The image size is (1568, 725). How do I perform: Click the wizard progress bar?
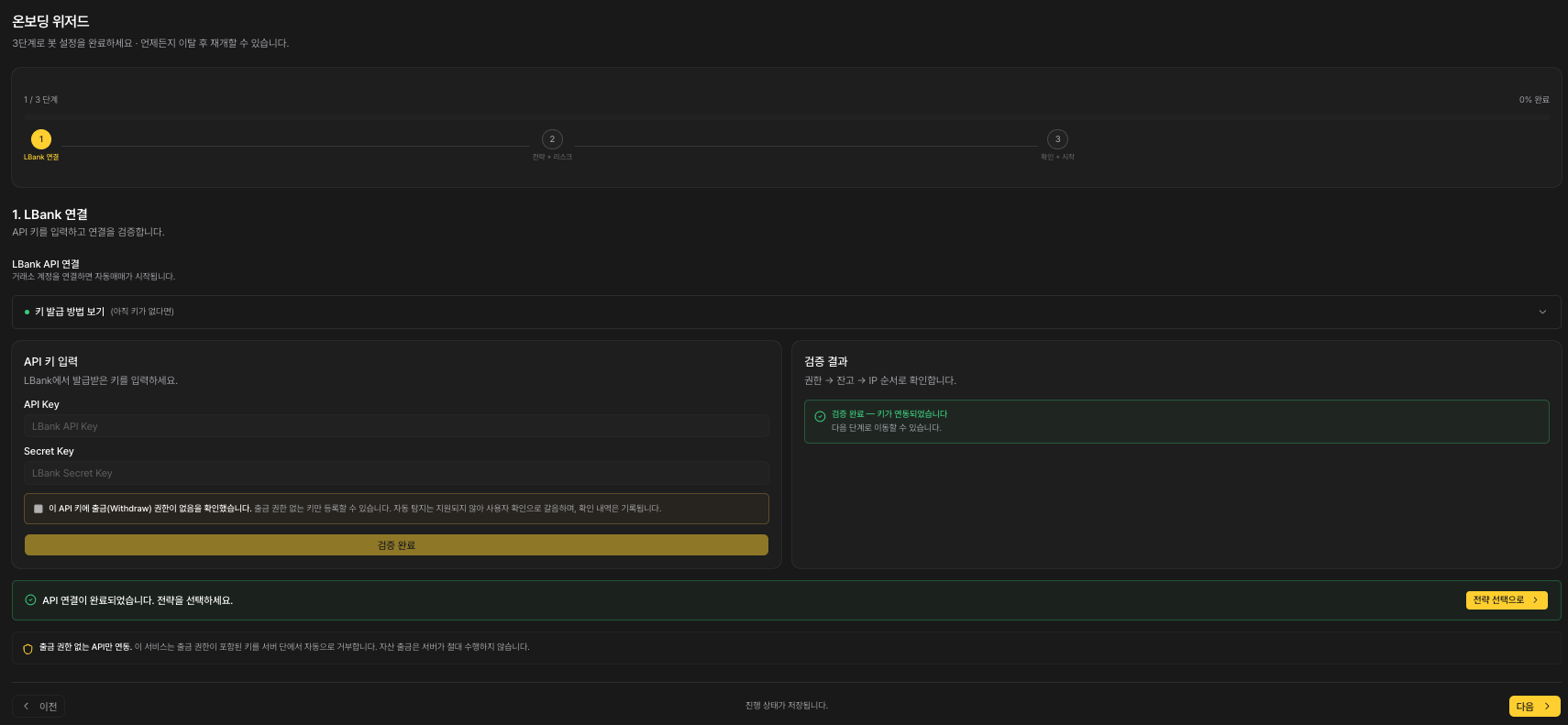[x=787, y=117]
